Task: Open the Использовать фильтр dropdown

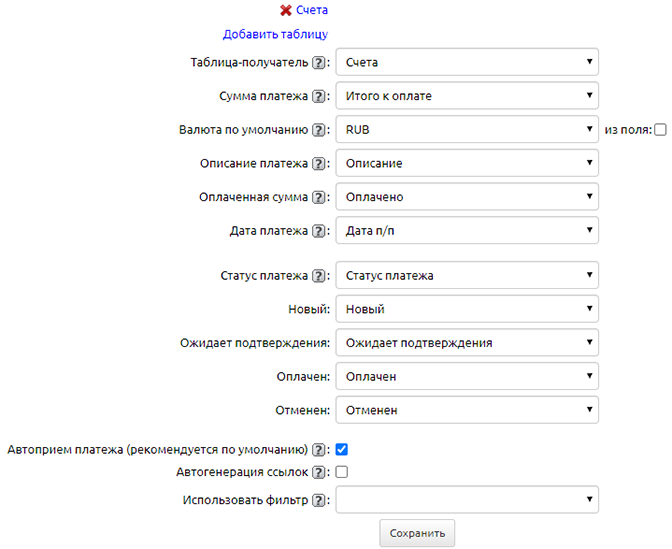Action: click(467, 500)
